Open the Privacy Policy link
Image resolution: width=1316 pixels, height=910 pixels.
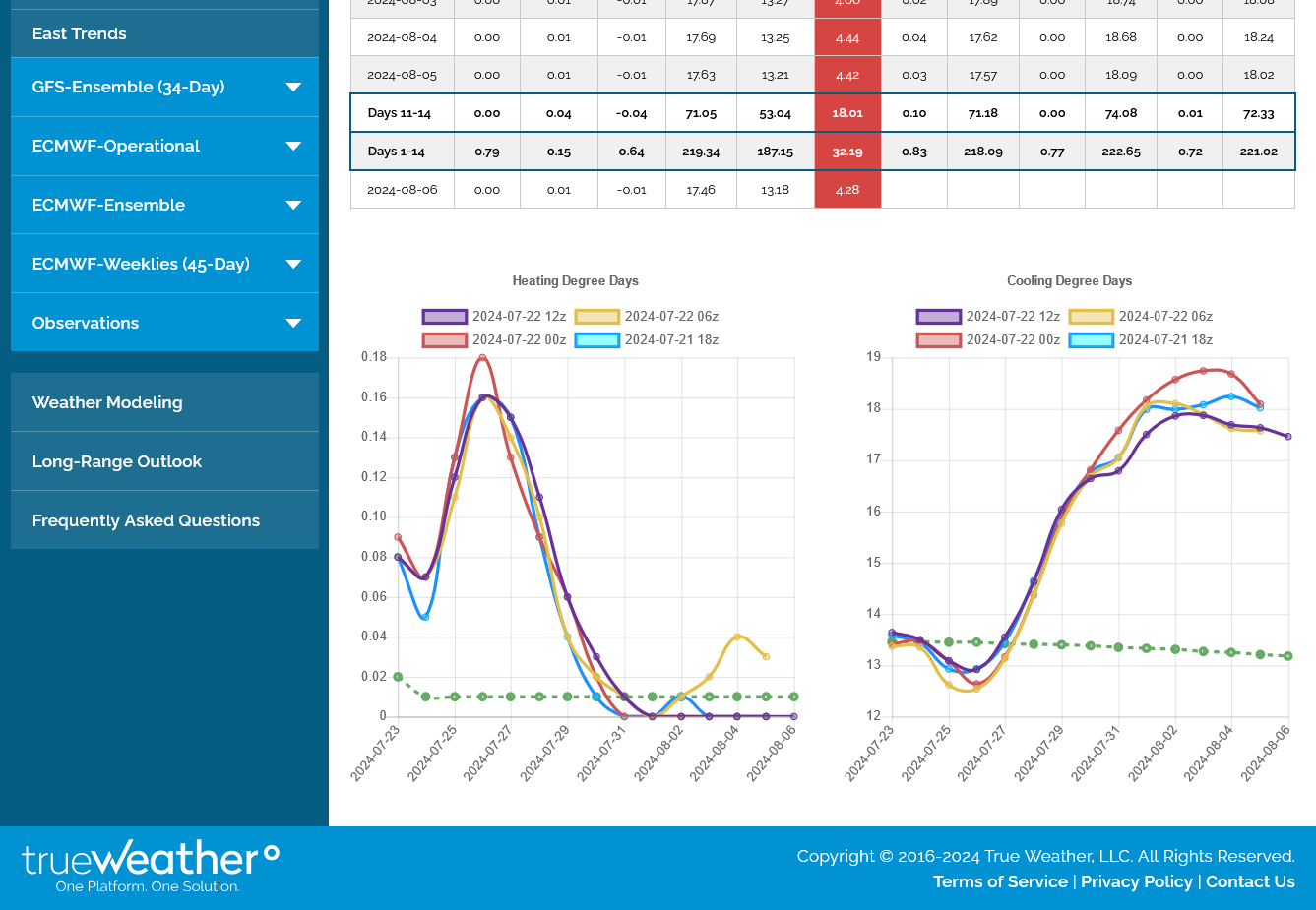pyautogui.click(x=1136, y=882)
